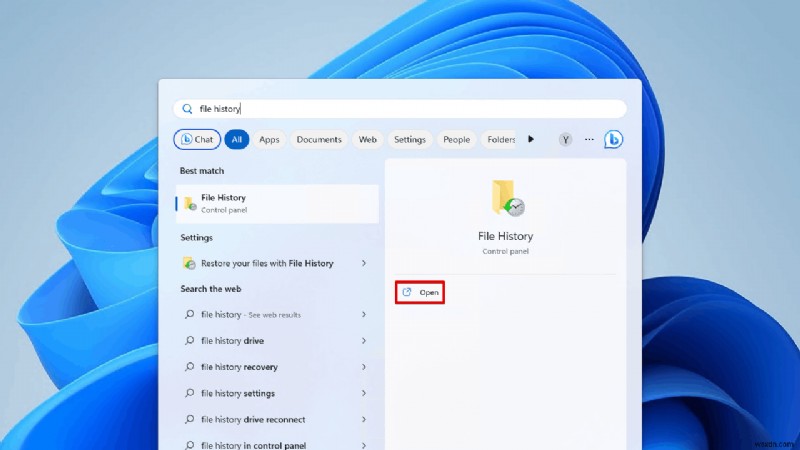Select file history recovery suggestion

pyautogui.click(x=276, y=367)
